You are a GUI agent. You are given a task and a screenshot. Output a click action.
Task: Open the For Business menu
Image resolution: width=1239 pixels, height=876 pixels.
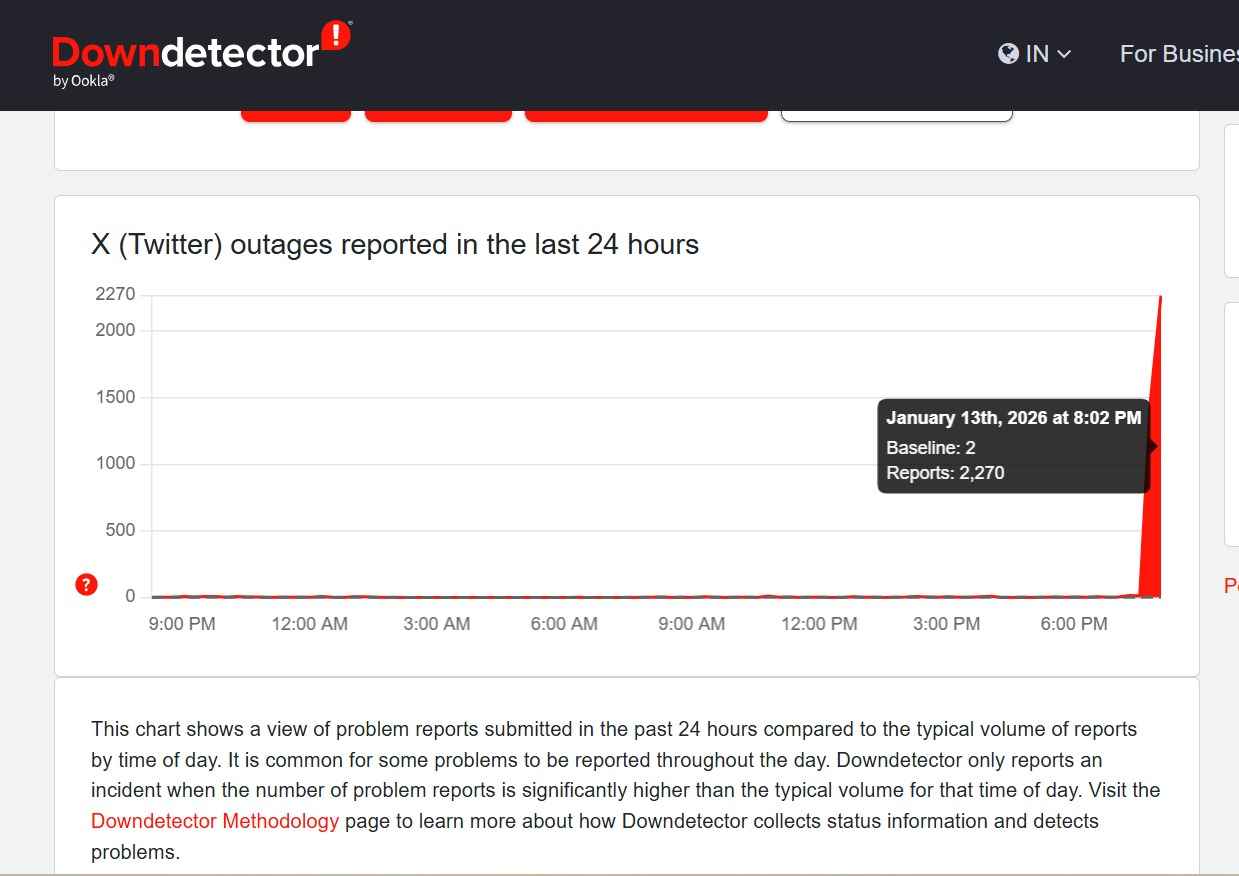1178,54
